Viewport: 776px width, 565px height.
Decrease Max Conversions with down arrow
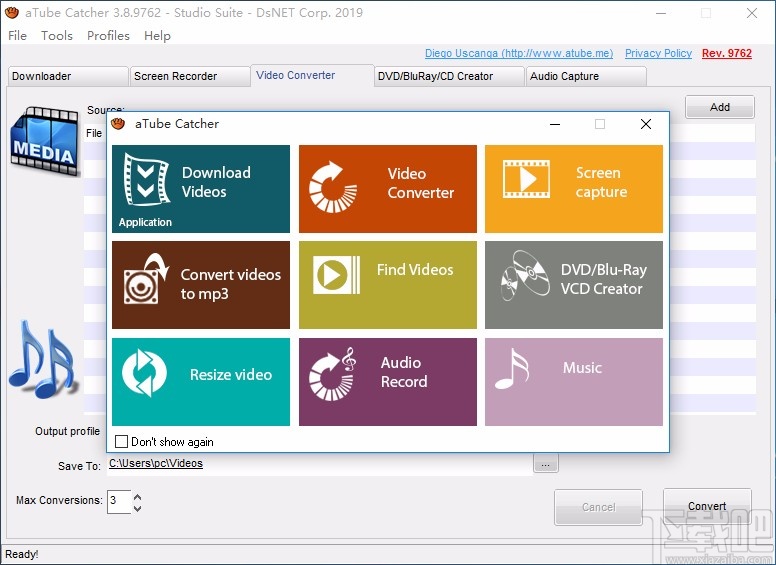tap(137, 508)
